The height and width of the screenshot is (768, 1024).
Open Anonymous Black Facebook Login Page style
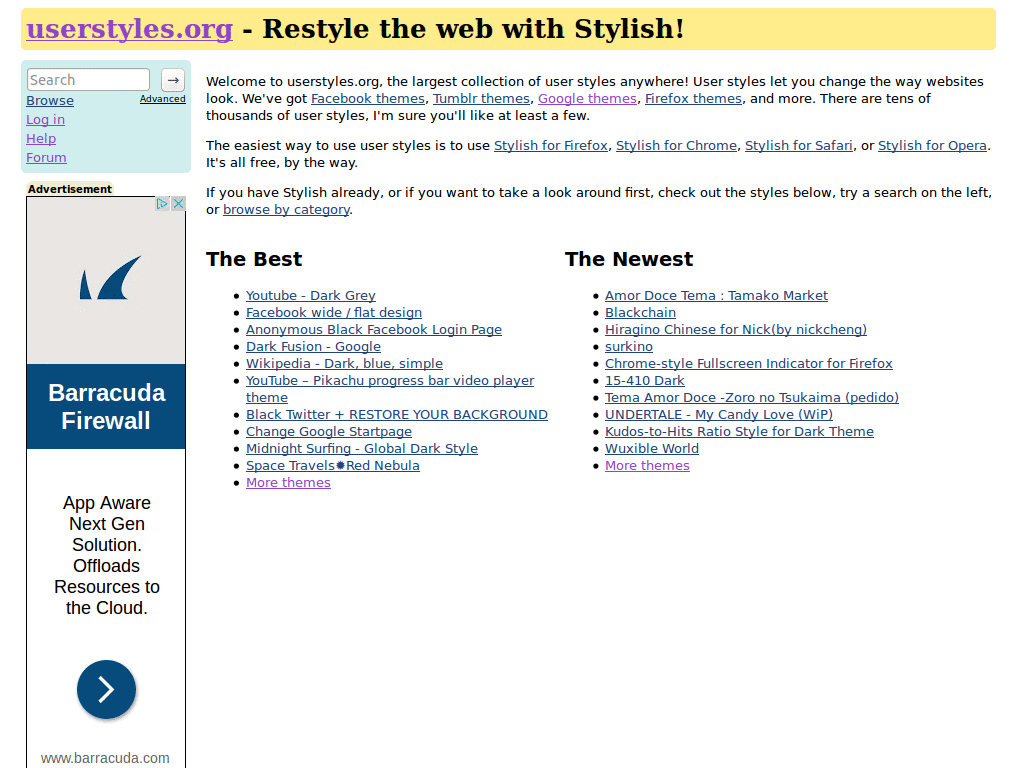pyautogui.click(x=374, y=330)
